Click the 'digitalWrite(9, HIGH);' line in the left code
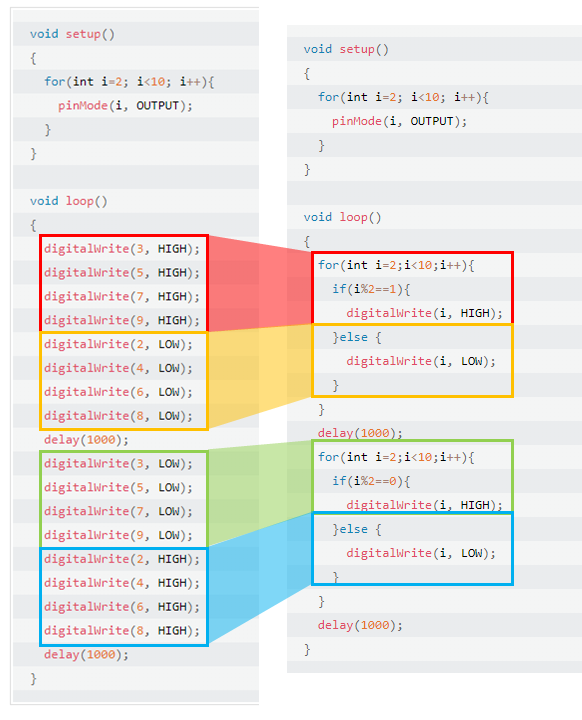The image size is (582, 720). point(122,321)
